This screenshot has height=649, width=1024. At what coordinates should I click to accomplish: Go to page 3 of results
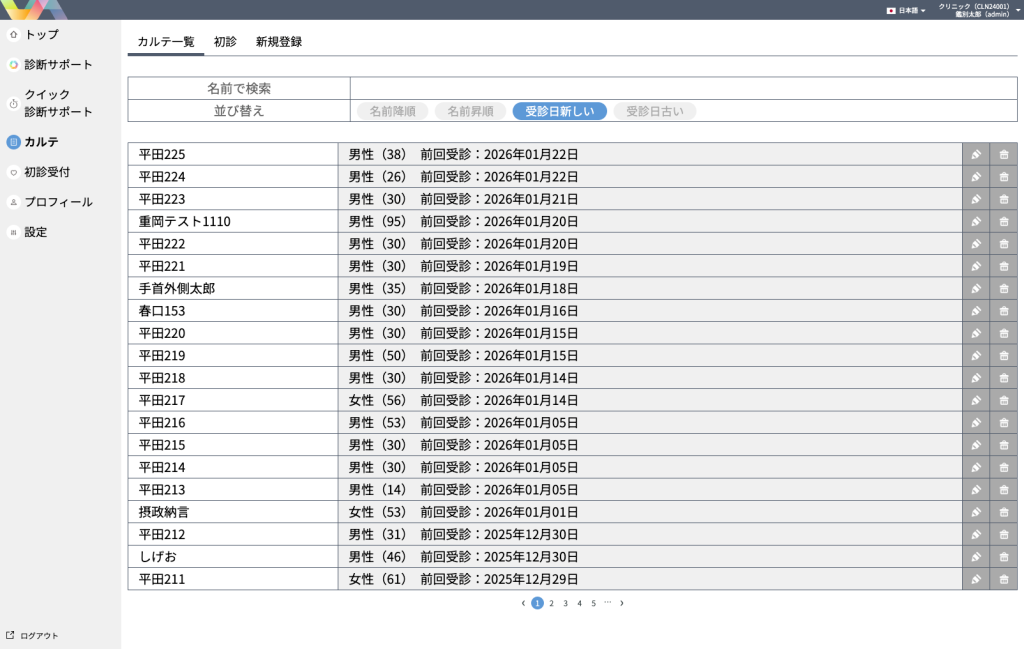coord(565,603)
